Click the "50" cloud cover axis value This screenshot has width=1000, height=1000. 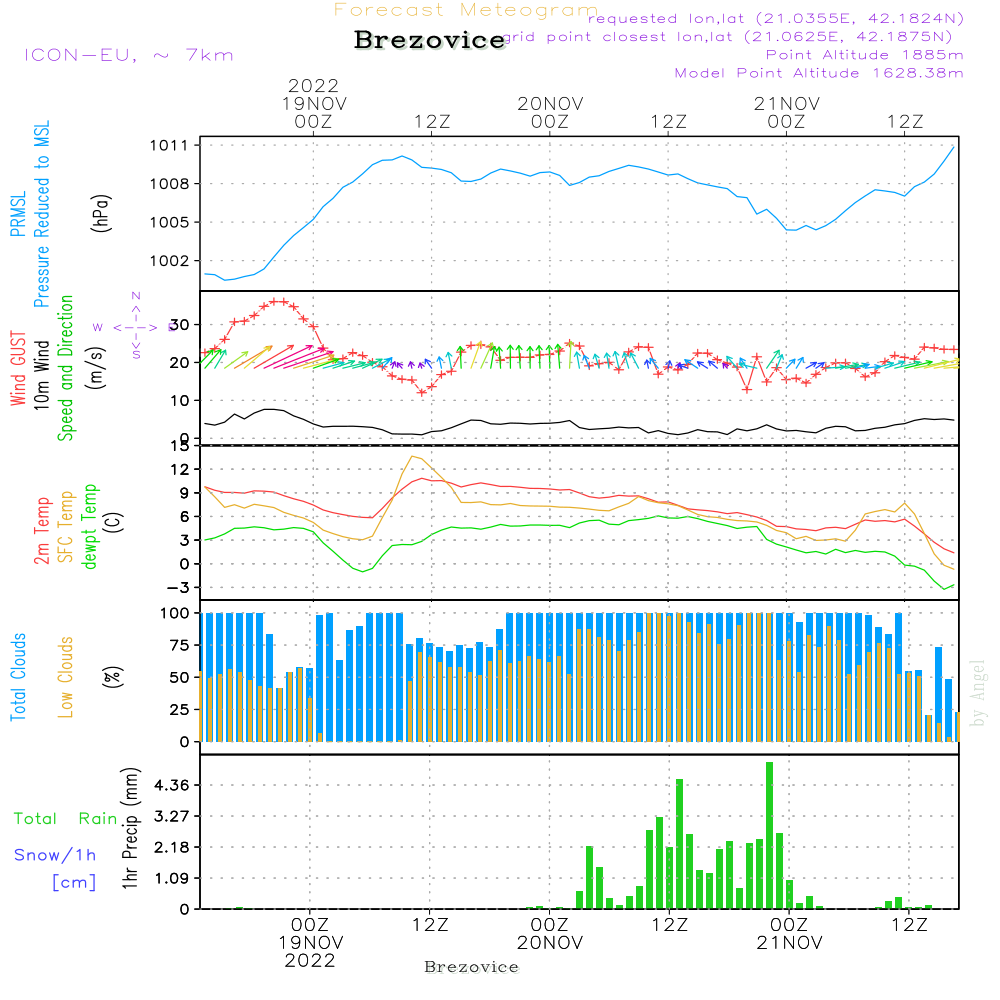pyautogui.click(x=179, y=678)
